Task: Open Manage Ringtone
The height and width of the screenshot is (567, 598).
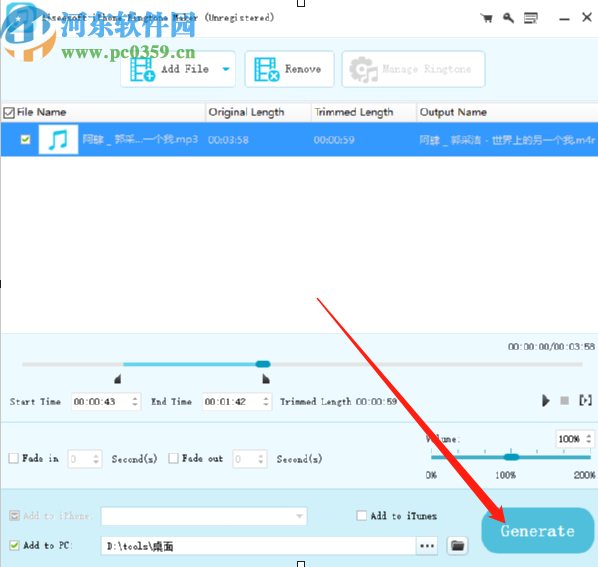Action: click(x=413, y=69)
